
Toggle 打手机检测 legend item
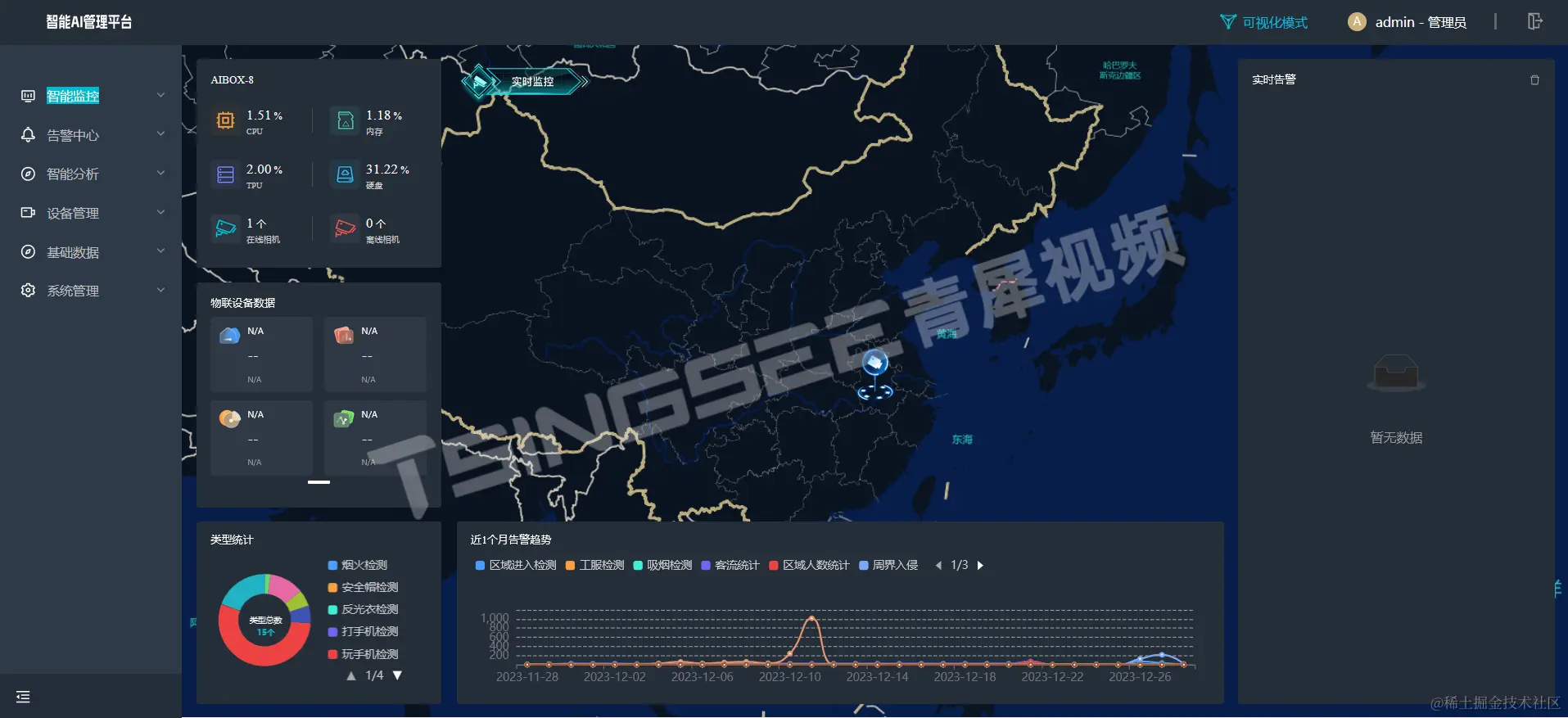pyautogui.click(x=363, y=631)
